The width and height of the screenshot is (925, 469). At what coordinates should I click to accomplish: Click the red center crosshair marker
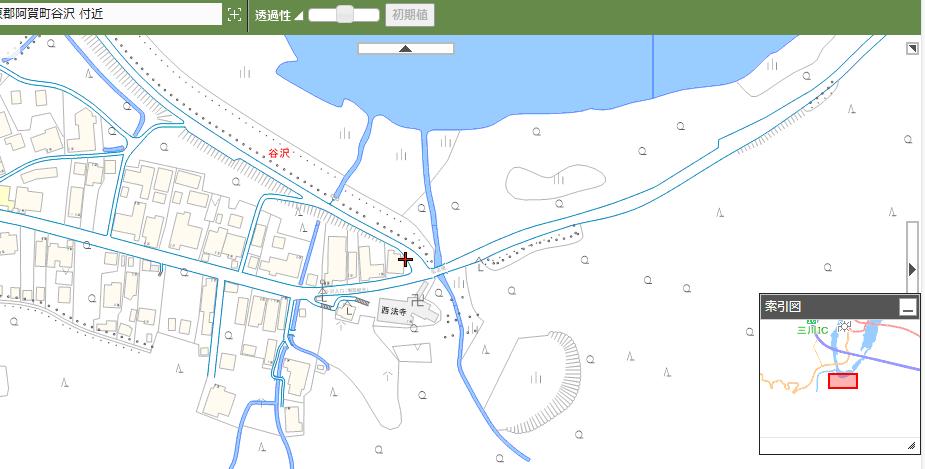point(405,260)
